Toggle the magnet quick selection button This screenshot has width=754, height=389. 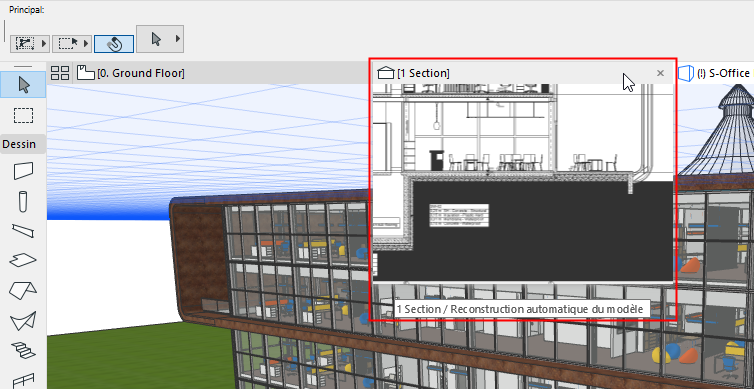click(114, 44)
